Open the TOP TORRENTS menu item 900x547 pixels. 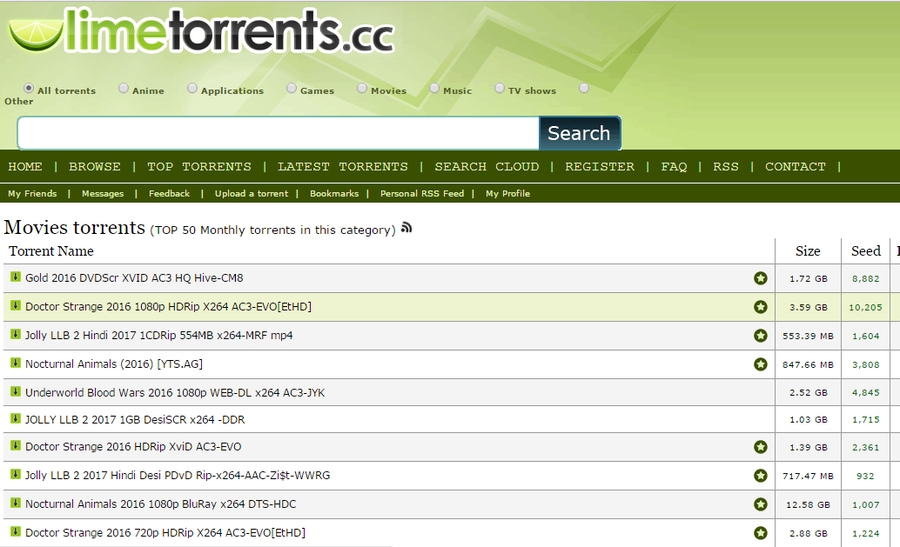199,167
